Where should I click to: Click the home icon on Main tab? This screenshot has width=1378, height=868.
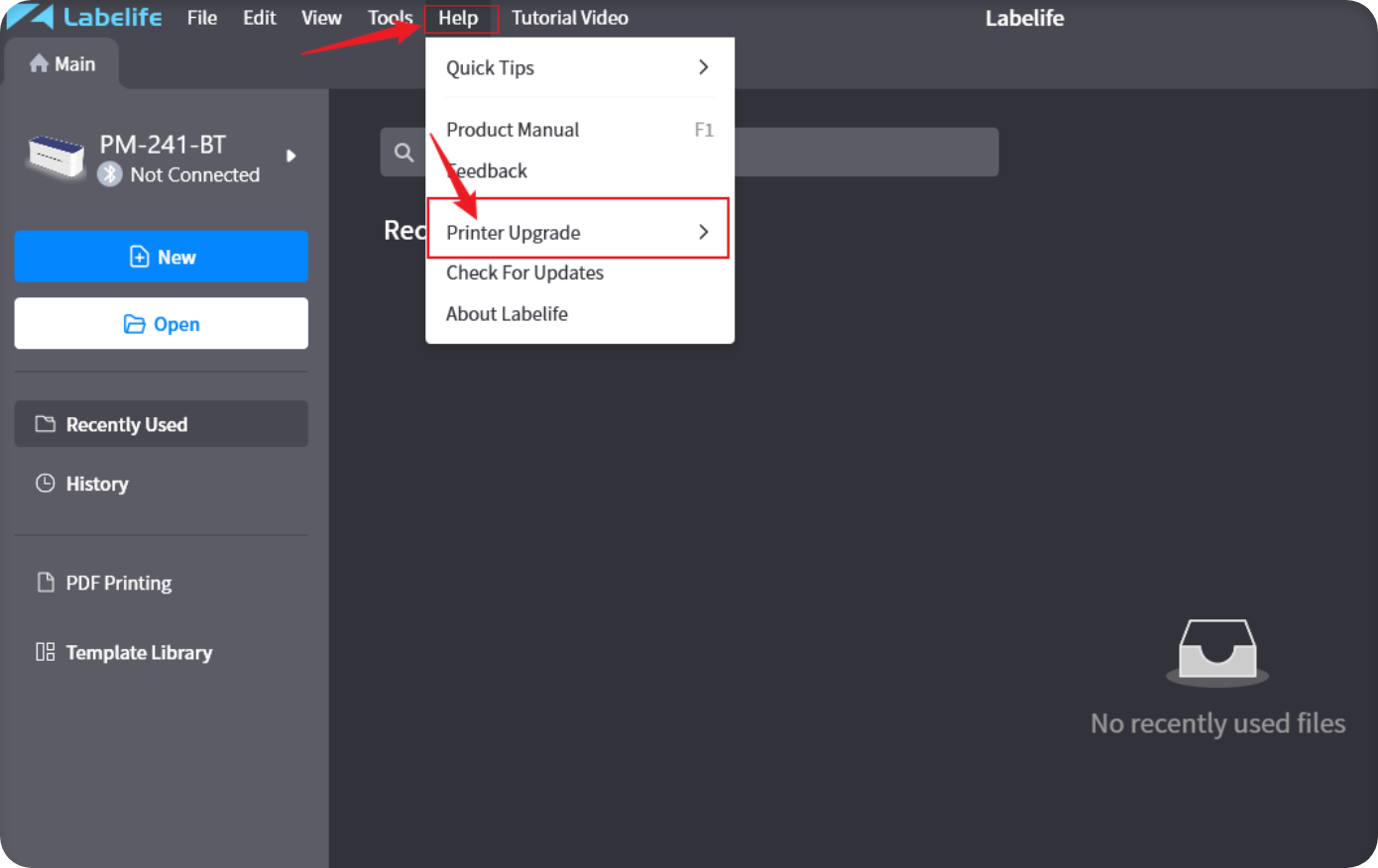pos(39,63)
